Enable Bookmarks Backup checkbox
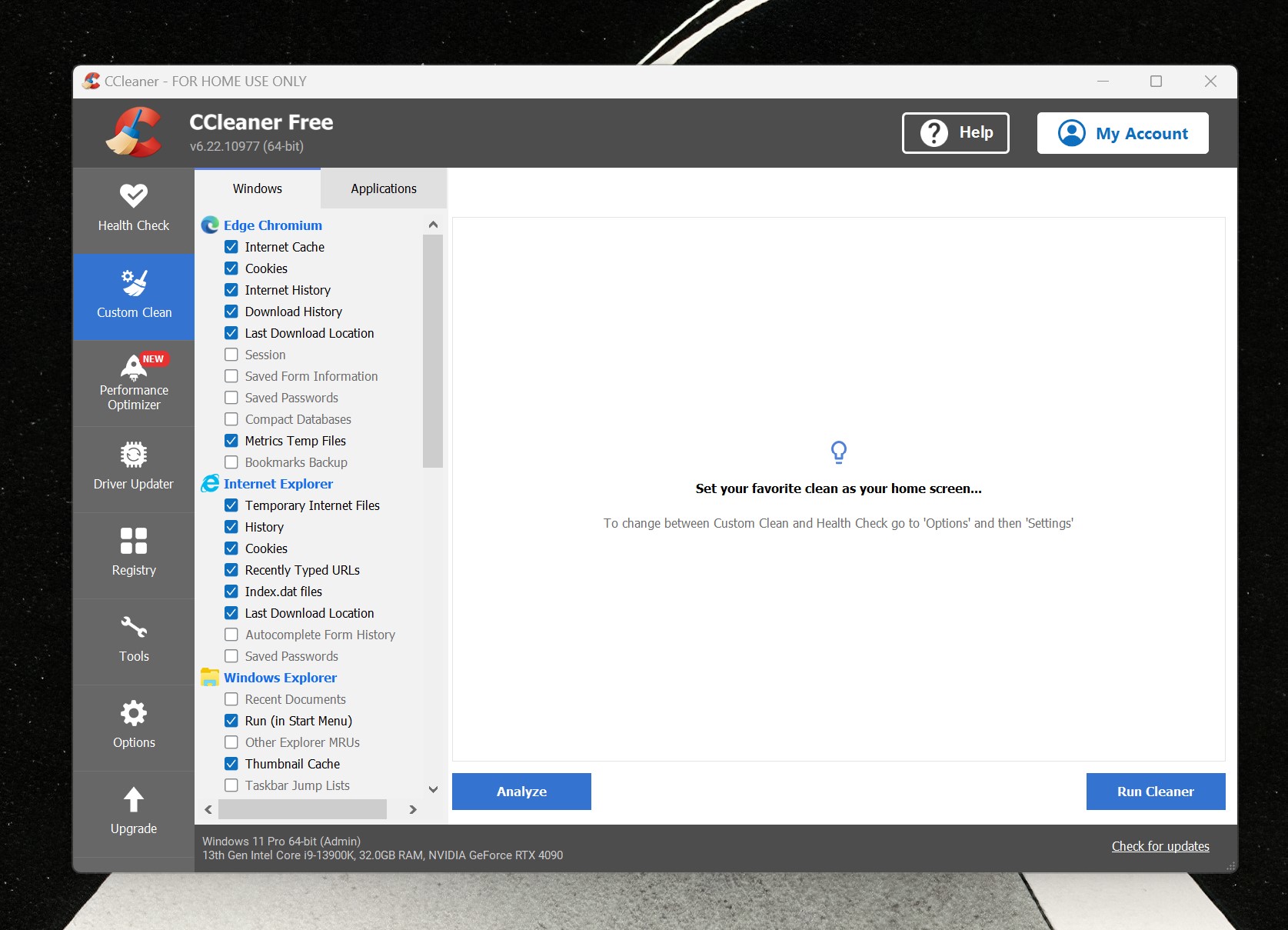The image size is (1288, 930). (x=231, y=462)
